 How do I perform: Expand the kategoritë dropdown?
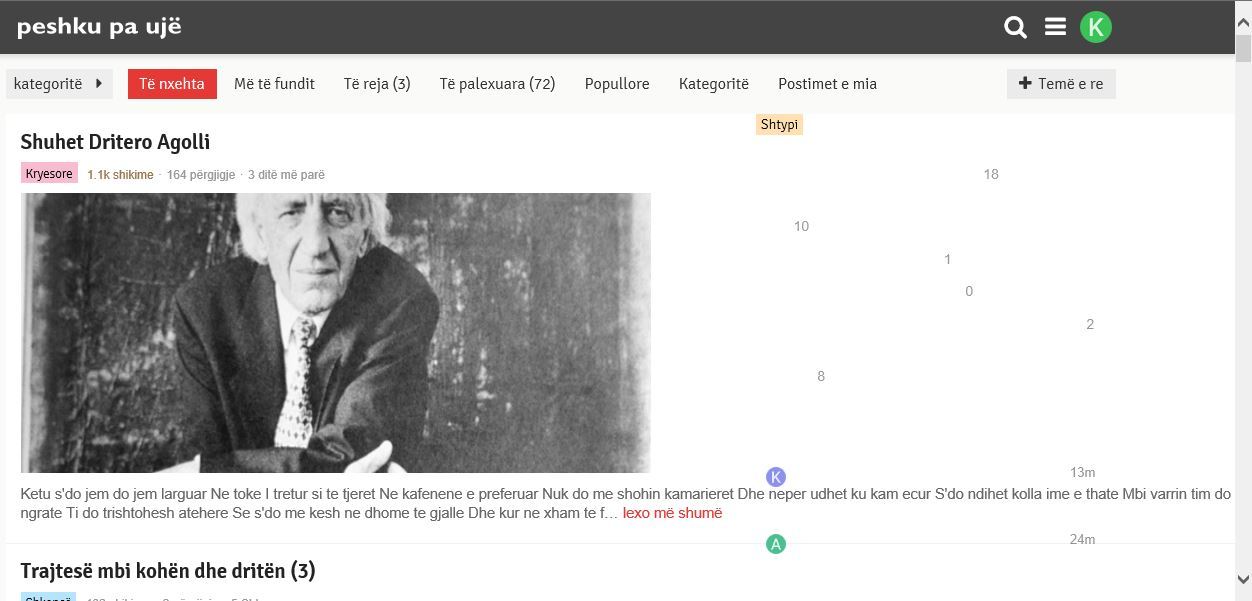point(59,84)
